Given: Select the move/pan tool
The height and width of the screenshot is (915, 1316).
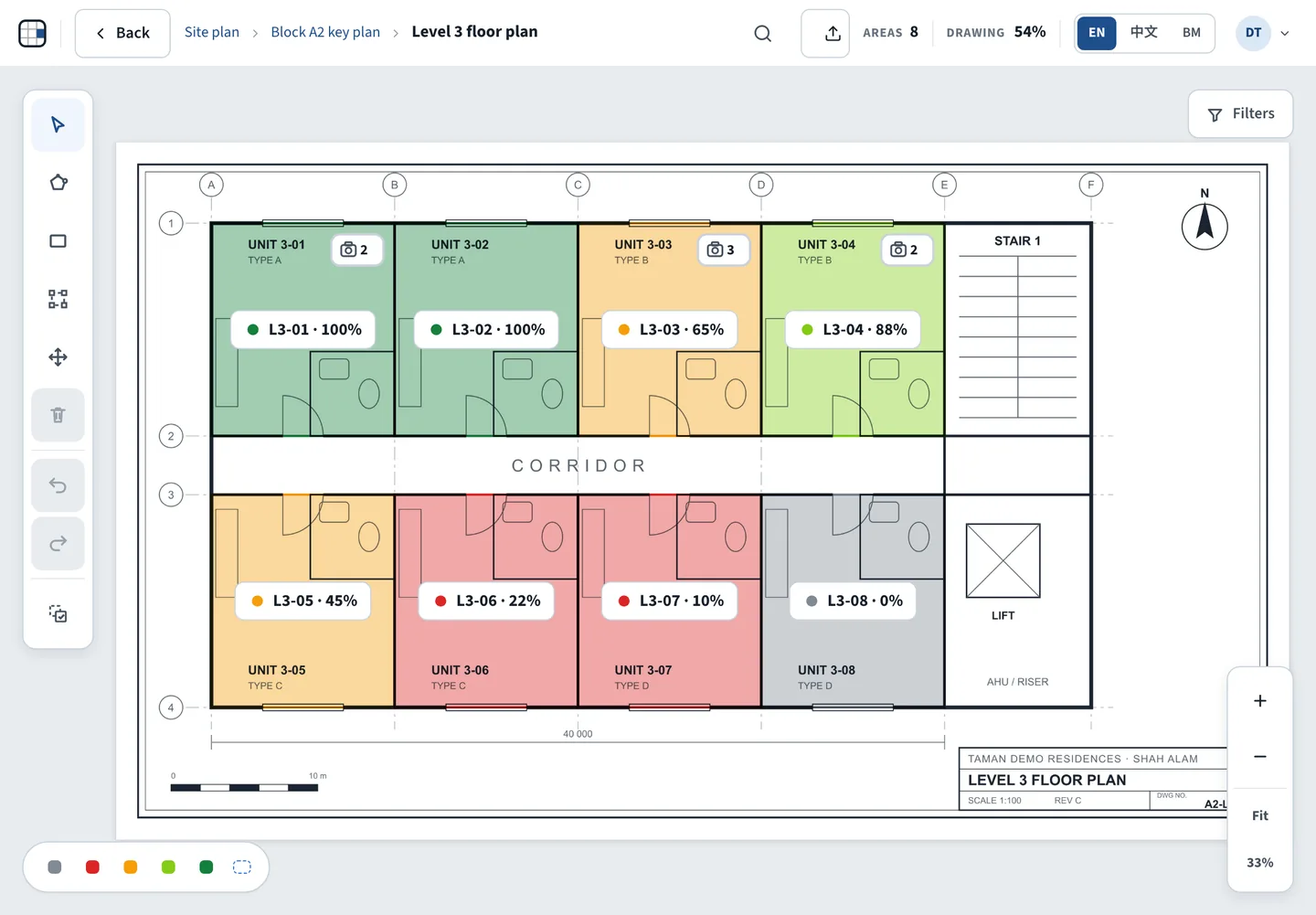Looking at the screenshot, I should tap(58, 357).
